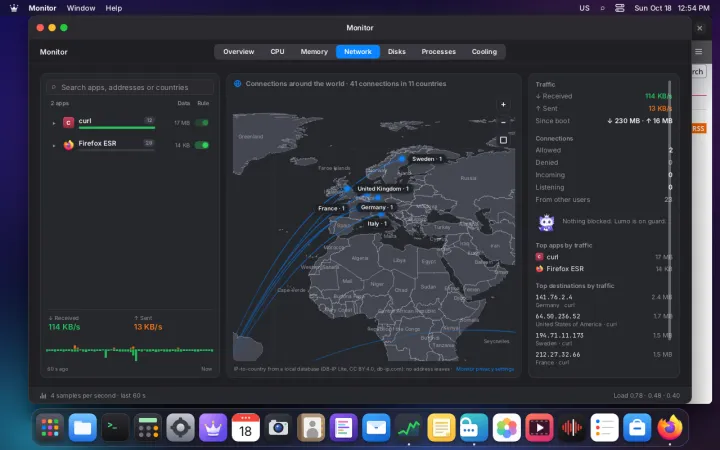Open the Help menu
The height and width of the screenshot is (450, 720).
coord(113,8)
